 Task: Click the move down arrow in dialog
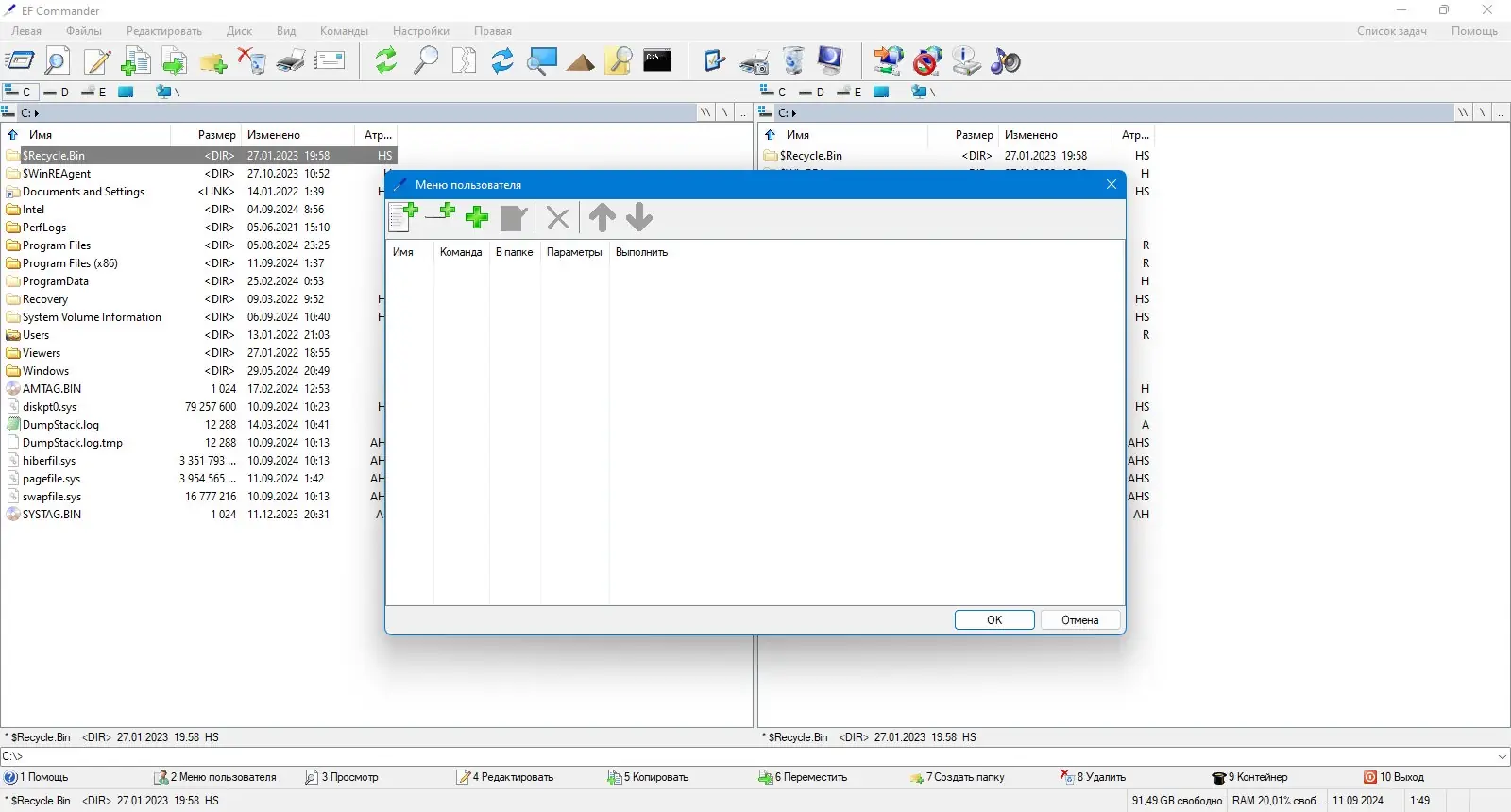pyautogui.click(x=639, y=217)
